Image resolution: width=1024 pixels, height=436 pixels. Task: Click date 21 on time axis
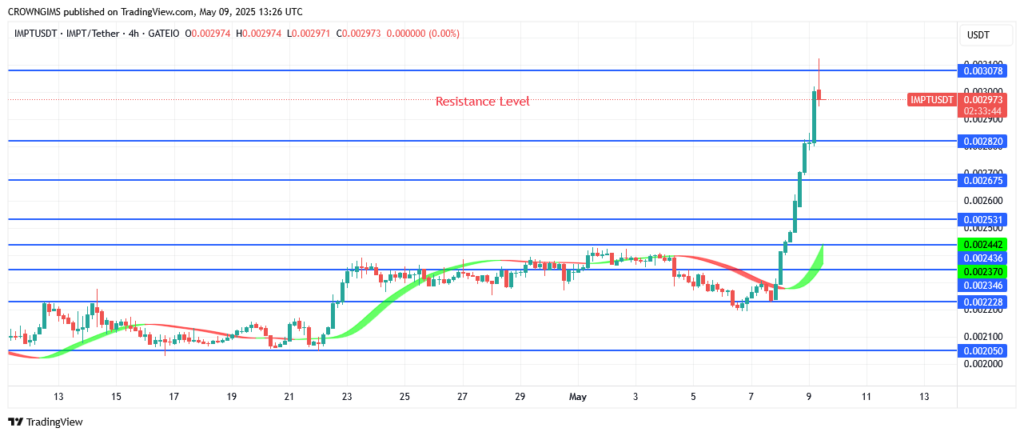click(x=289, y=397)
